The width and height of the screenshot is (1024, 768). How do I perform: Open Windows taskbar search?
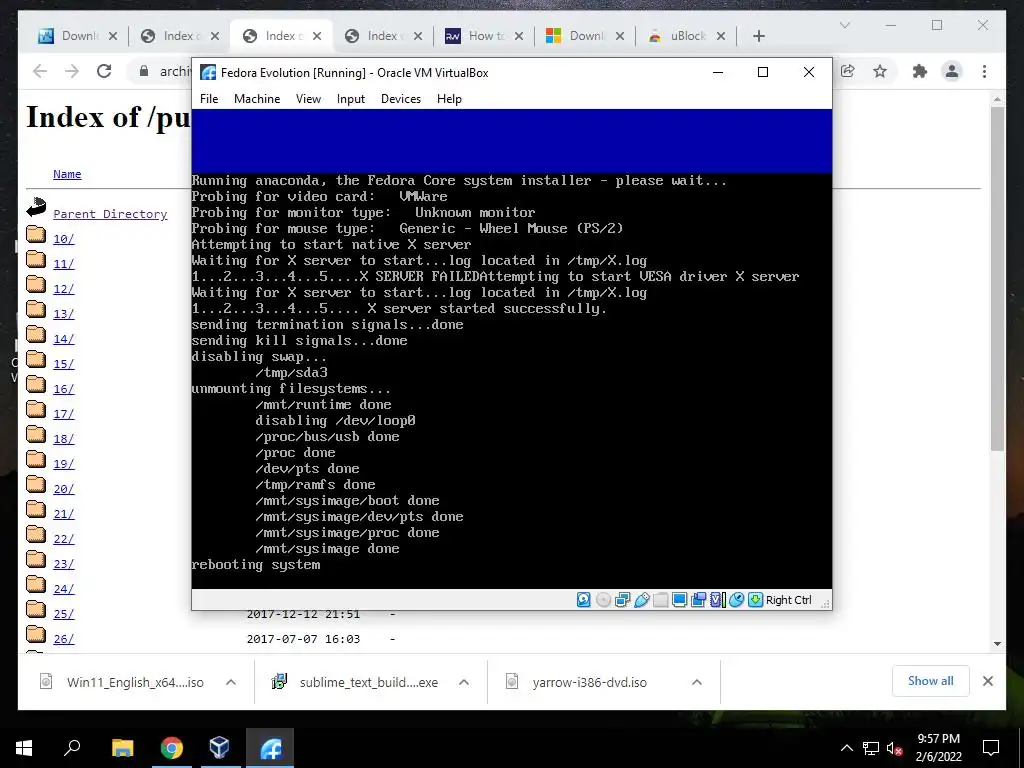coord(72,748)
